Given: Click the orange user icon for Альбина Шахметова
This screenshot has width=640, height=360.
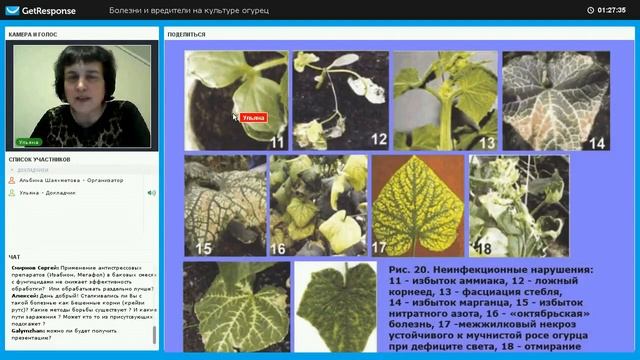Looking at the screenshot, I should click(12, 180).
